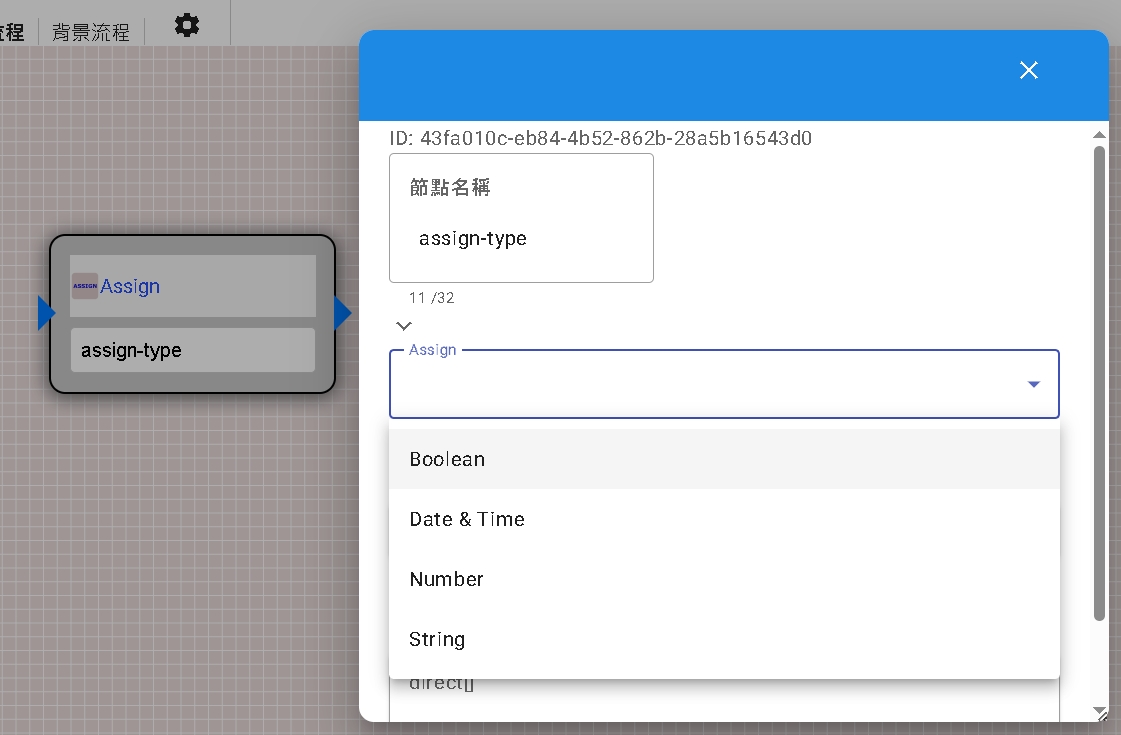The height and width of the screenshot is (735, 1121).
Task: Click the Assign node's left input port
Action: [x=45, y=313]
